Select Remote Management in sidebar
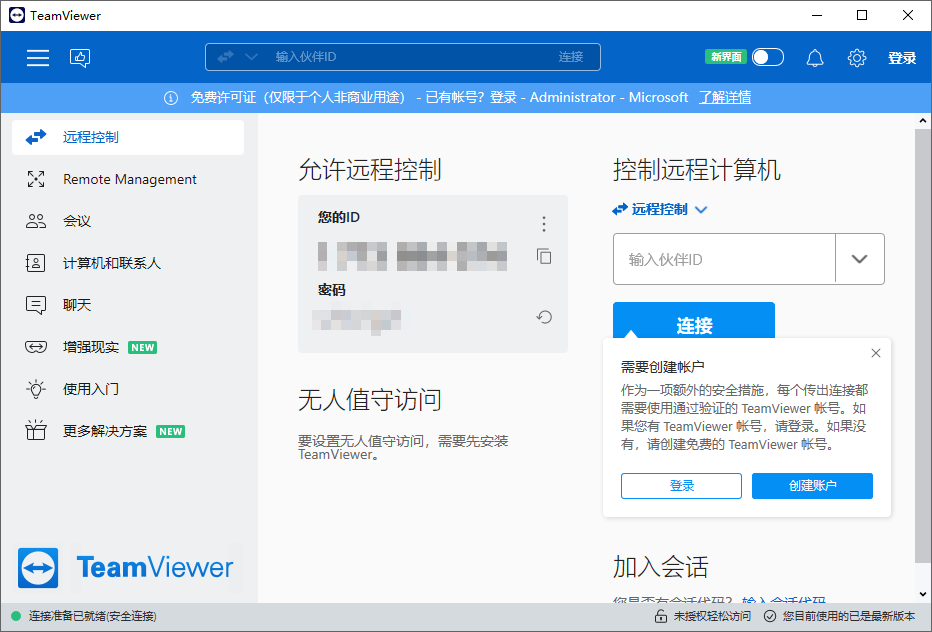Screen dimensions: 932x632 click(x=129, y=180)
